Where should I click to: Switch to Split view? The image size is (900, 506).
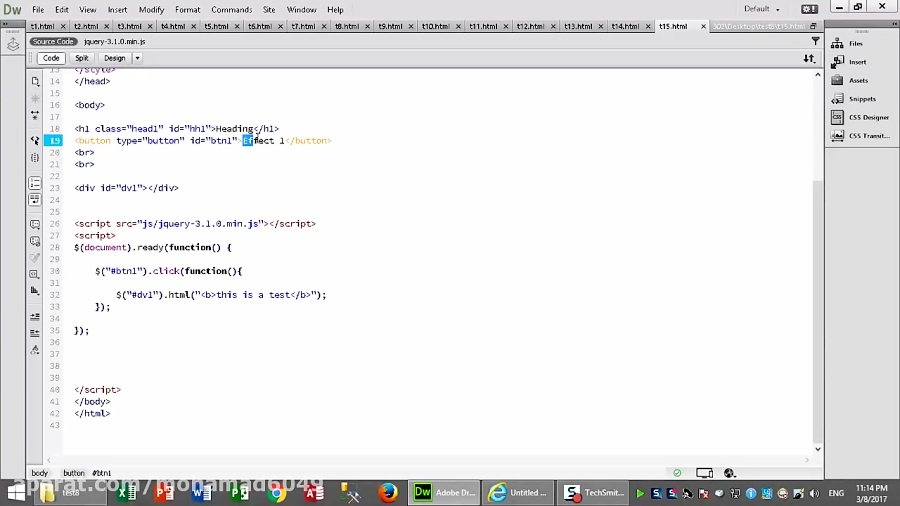pyautogui.click(x=82, y=58)
